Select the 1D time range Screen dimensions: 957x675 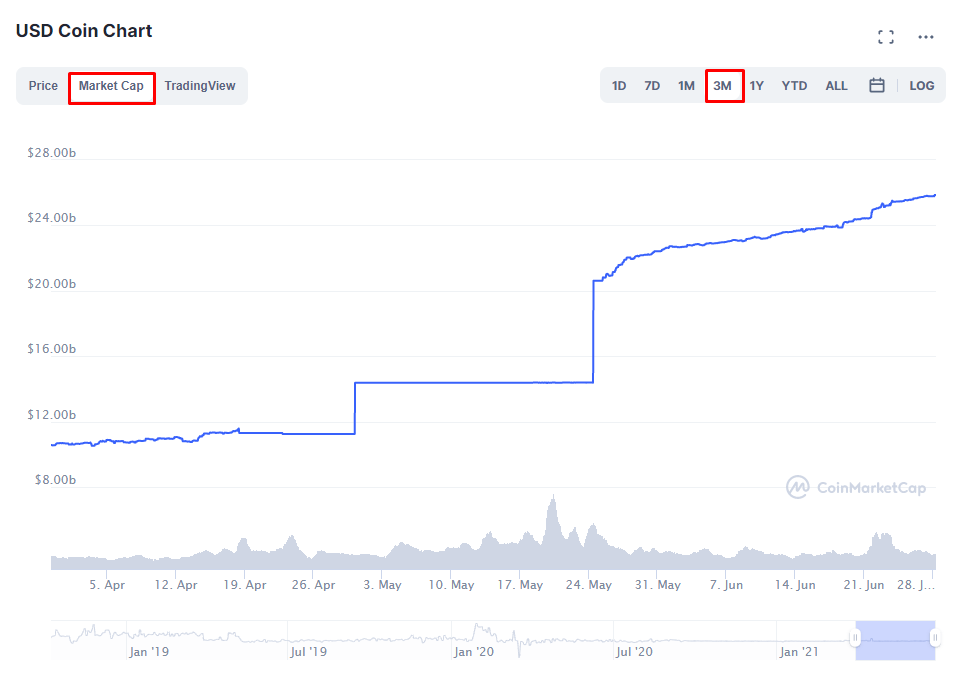click(x=618, y=86)
